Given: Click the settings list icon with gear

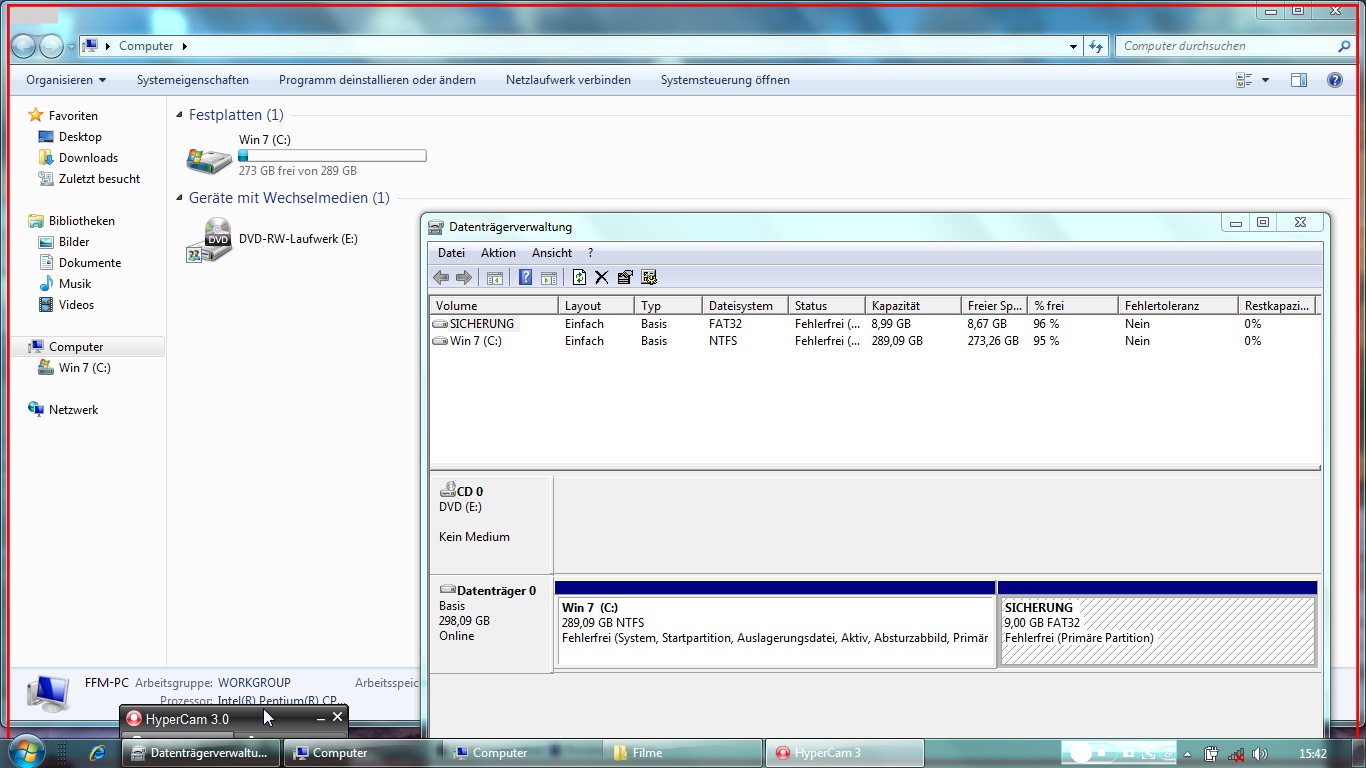Looking at the screenshot, I should 649,277.
